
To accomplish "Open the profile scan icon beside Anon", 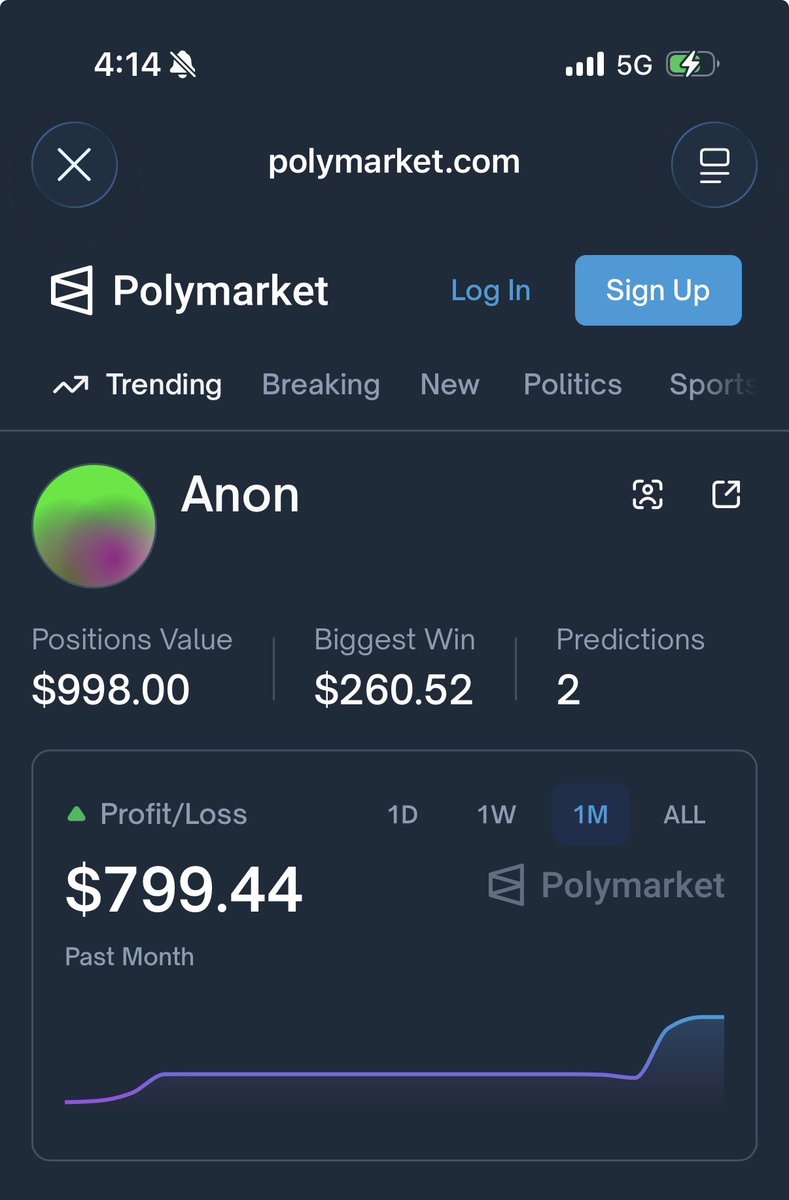I will click(x=648, y=494).
